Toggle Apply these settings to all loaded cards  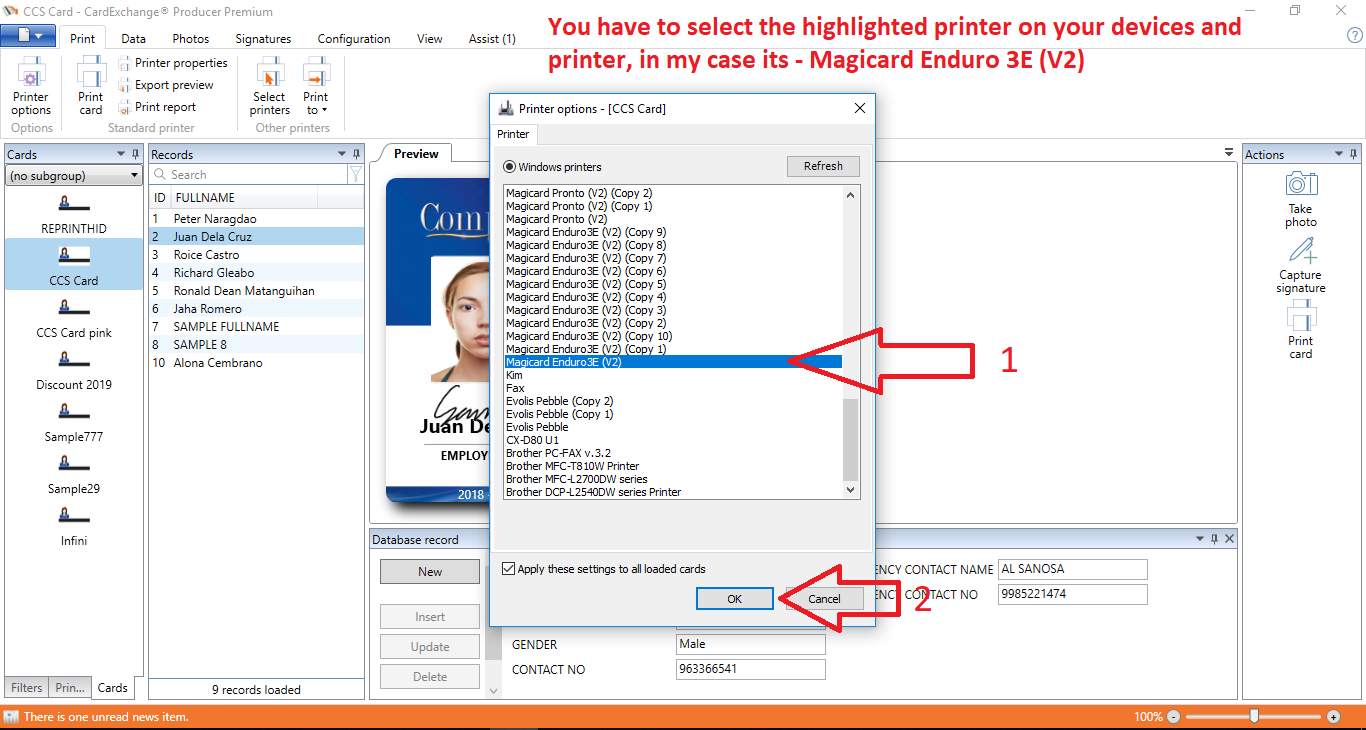pos(509,569)
